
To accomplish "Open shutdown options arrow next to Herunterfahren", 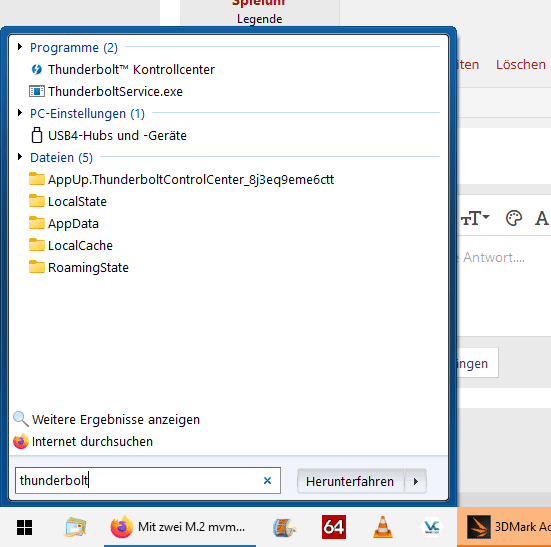I will [416, 481].
